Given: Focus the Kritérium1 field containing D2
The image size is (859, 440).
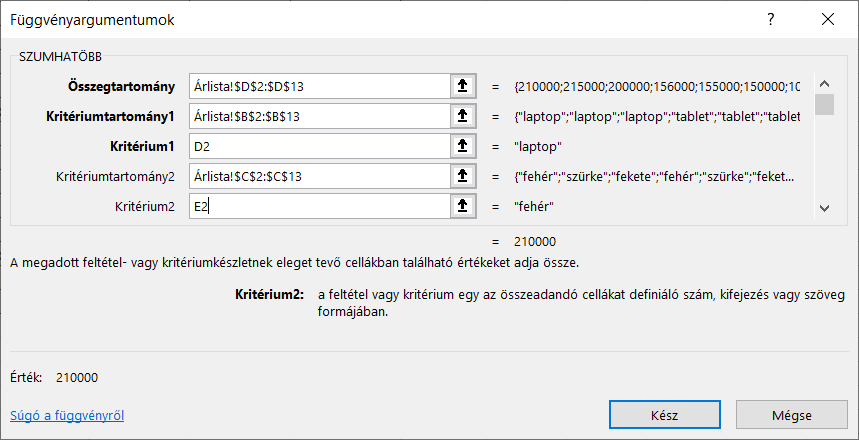Looking at the screenshot, I should tap(318, 146).
